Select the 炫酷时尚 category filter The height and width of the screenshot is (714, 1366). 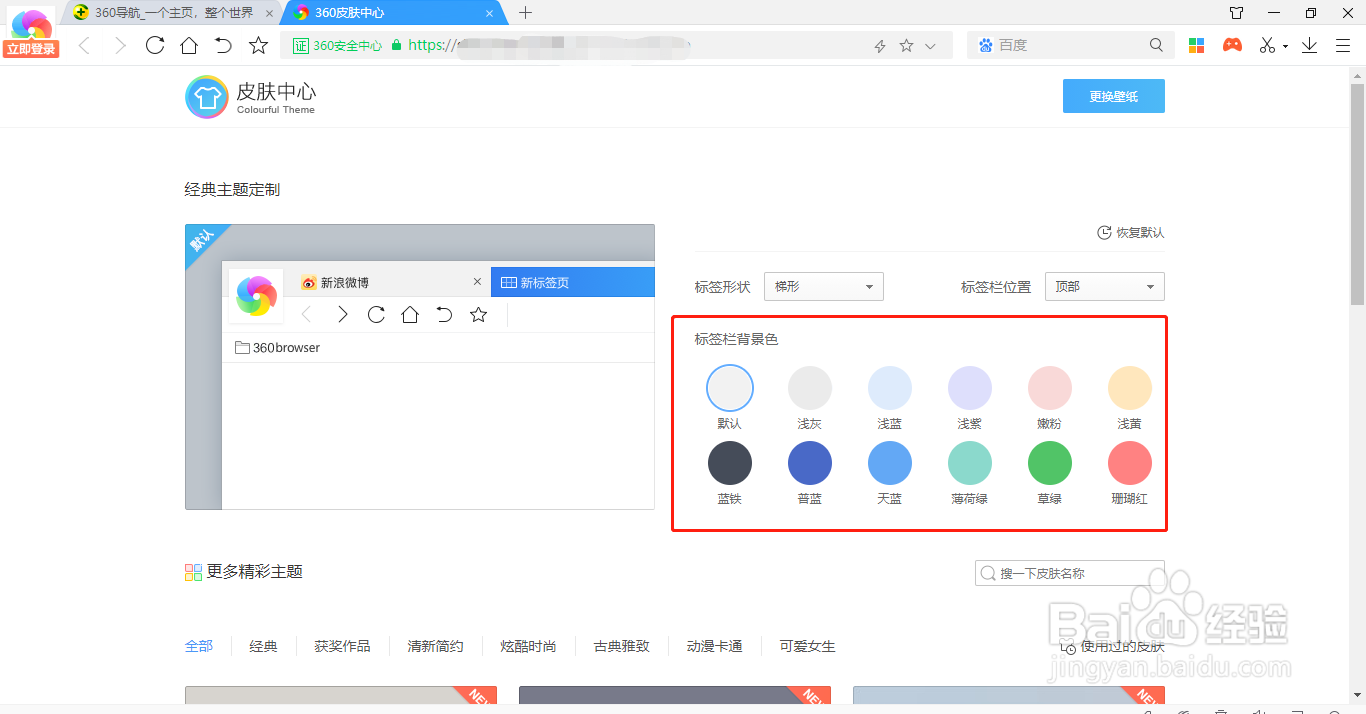[x=529, y=646]
